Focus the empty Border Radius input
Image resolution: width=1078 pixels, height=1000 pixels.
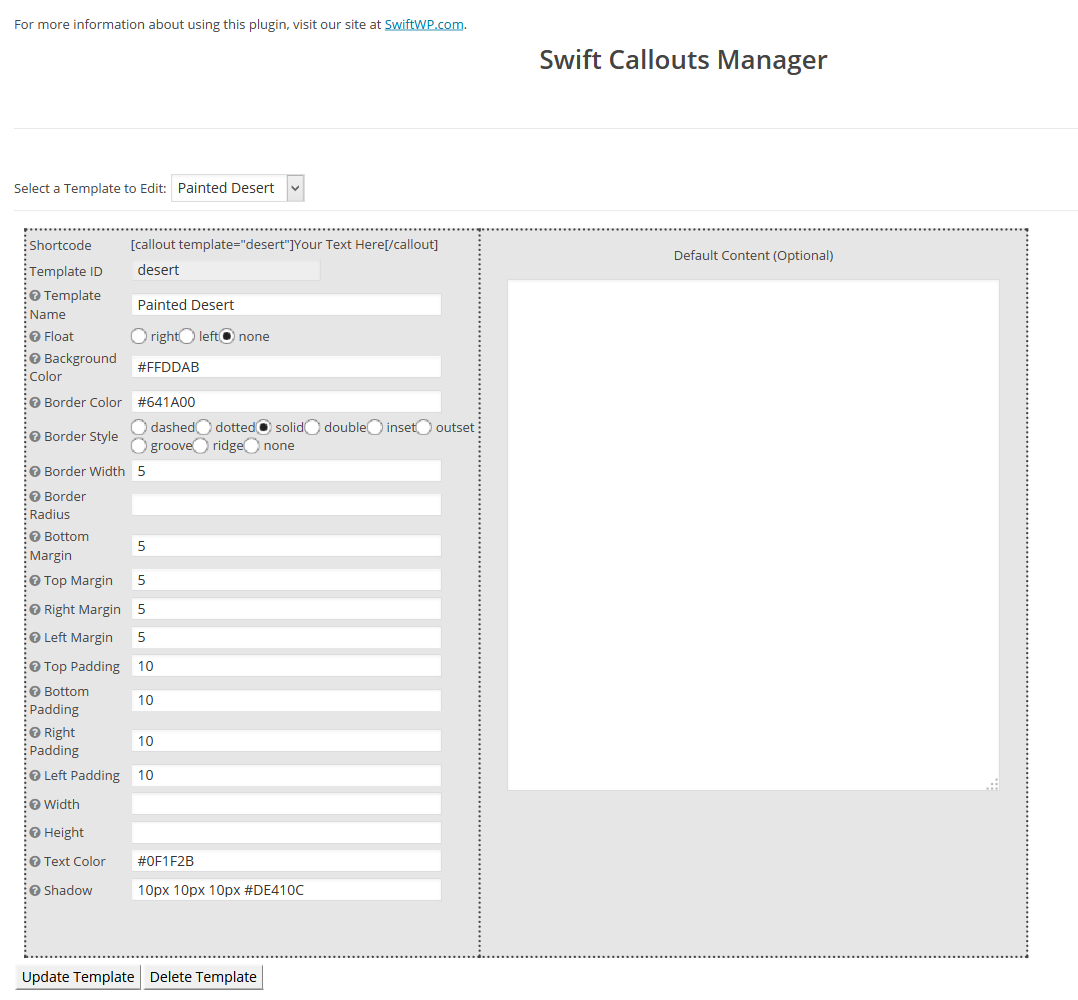tap(286, 504)
